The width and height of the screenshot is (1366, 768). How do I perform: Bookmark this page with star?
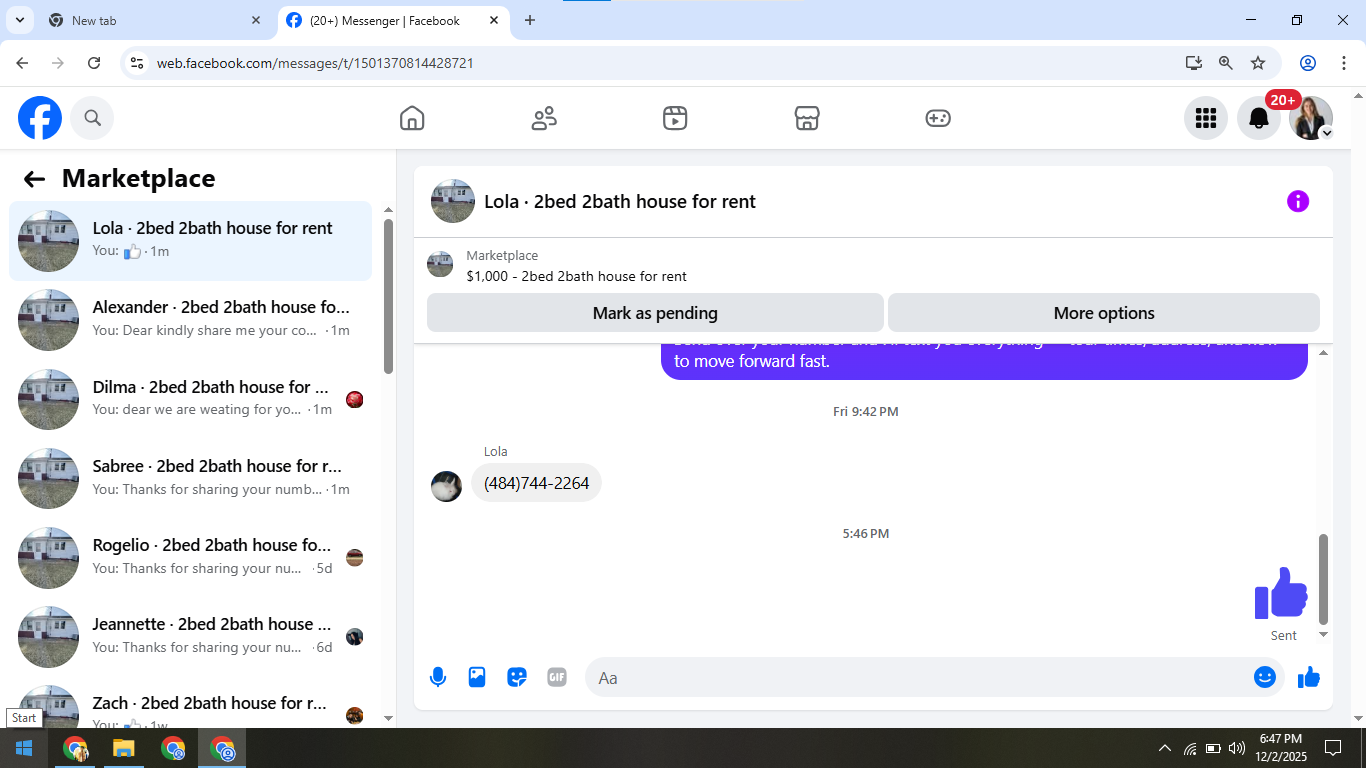[1258, 63]
